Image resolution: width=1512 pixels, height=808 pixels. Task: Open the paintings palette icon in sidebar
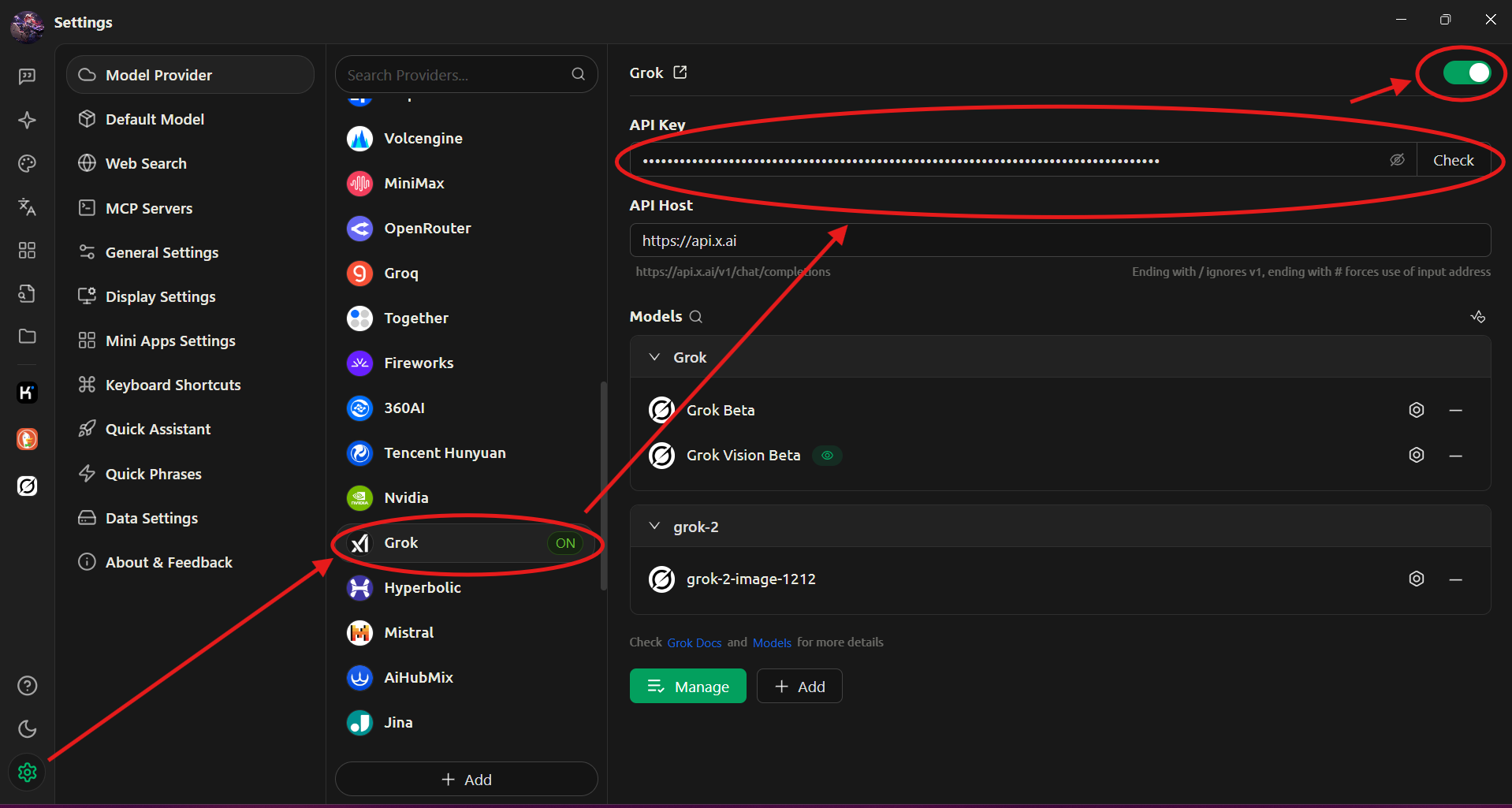point(27,163)
